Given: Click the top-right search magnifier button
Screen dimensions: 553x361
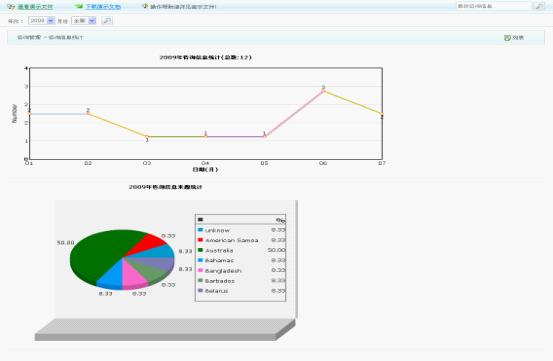Looking at the screenshot, I should pyautogui.click(x=539, y=6).
